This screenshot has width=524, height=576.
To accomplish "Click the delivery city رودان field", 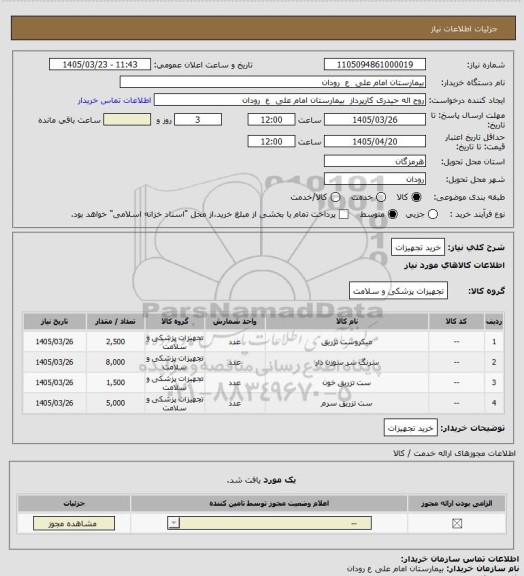I will tap(375, 179).
